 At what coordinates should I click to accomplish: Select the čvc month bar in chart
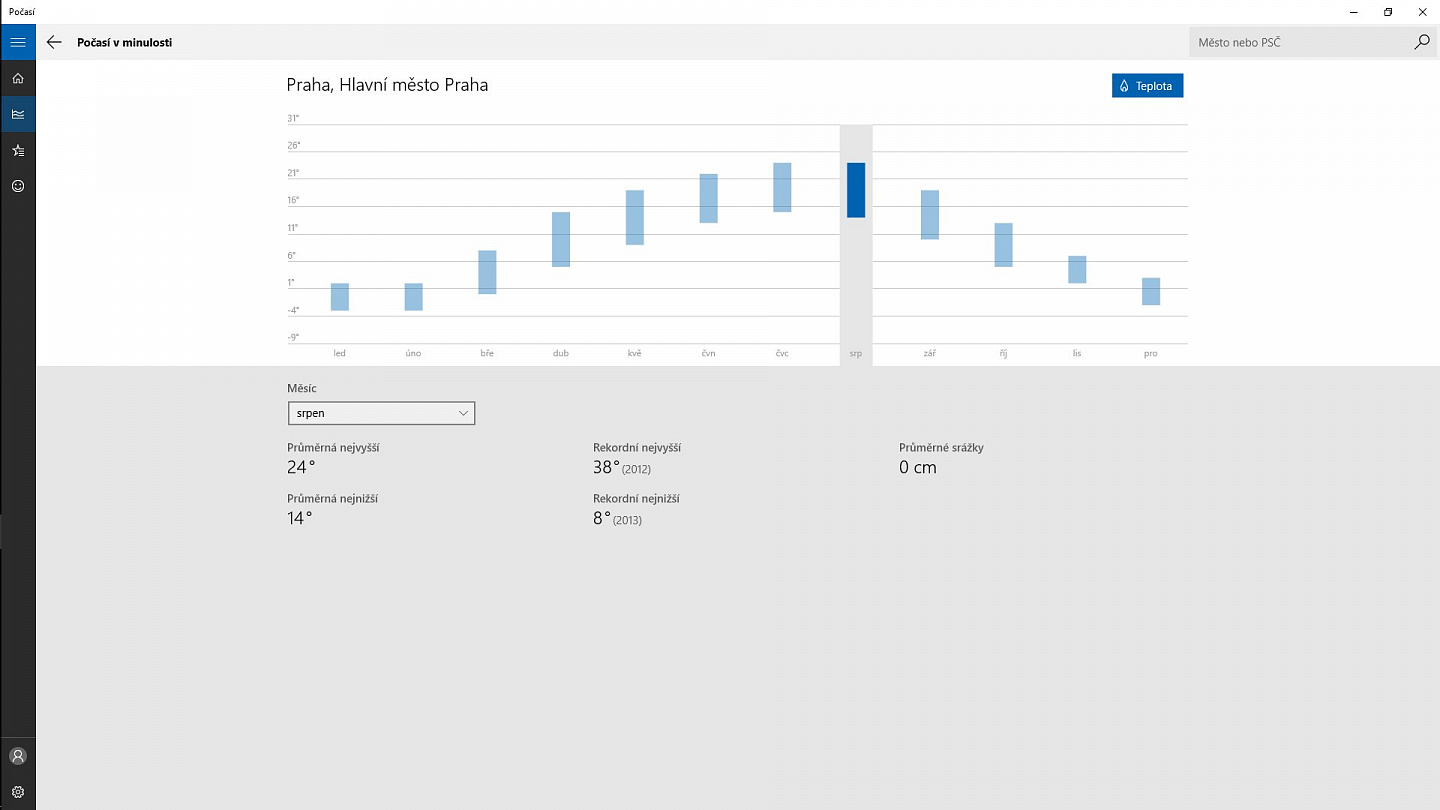782,187
